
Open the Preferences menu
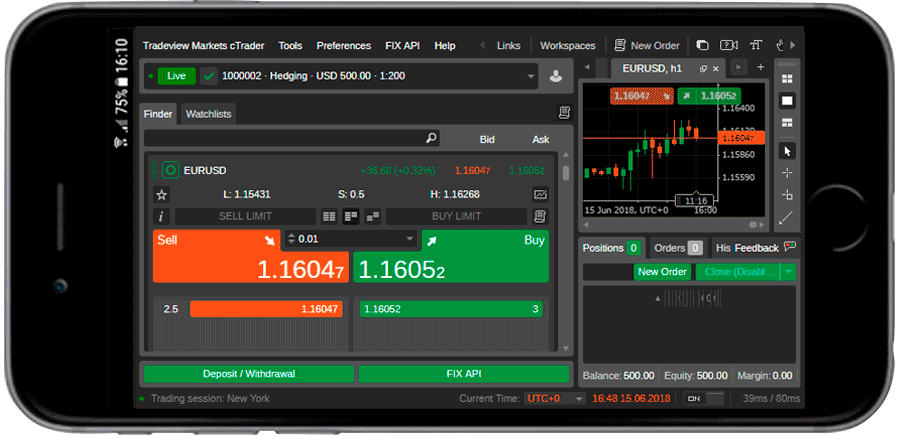point(344,46)
